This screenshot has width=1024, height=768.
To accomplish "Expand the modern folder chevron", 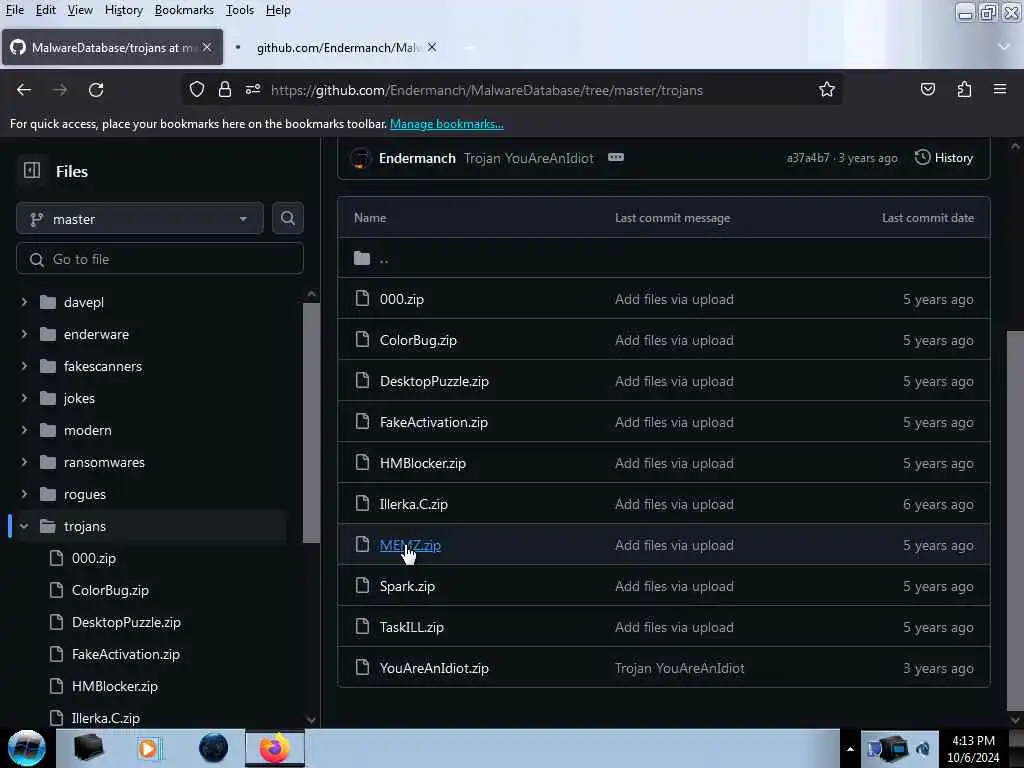I will [x=24, y=430].
